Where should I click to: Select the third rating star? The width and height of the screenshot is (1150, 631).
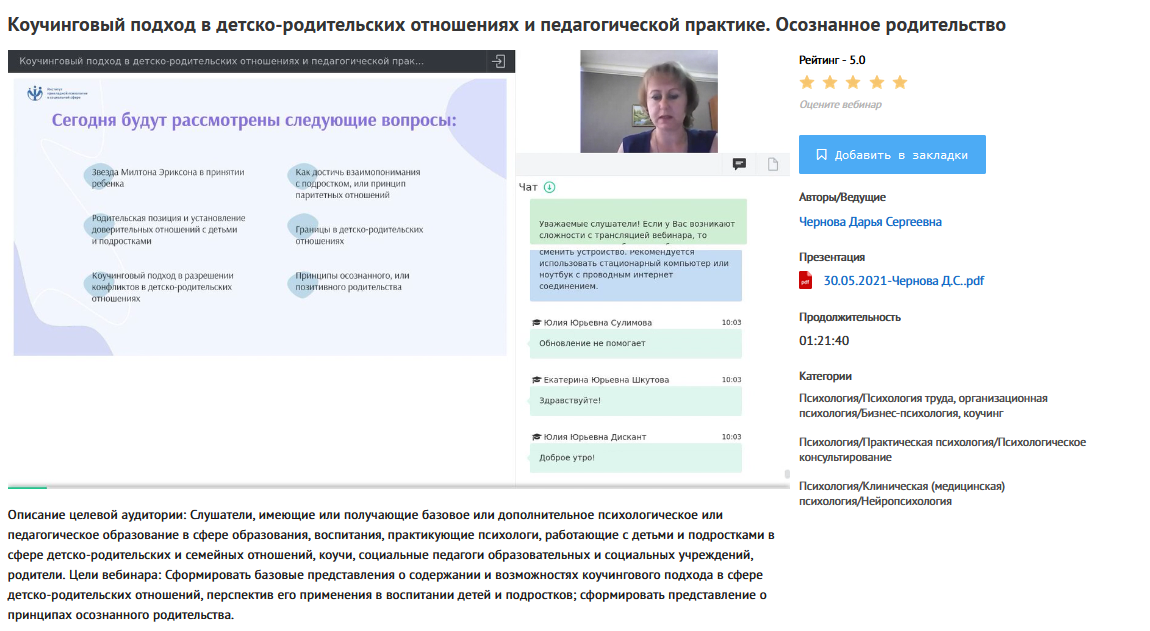pos(853,82)
